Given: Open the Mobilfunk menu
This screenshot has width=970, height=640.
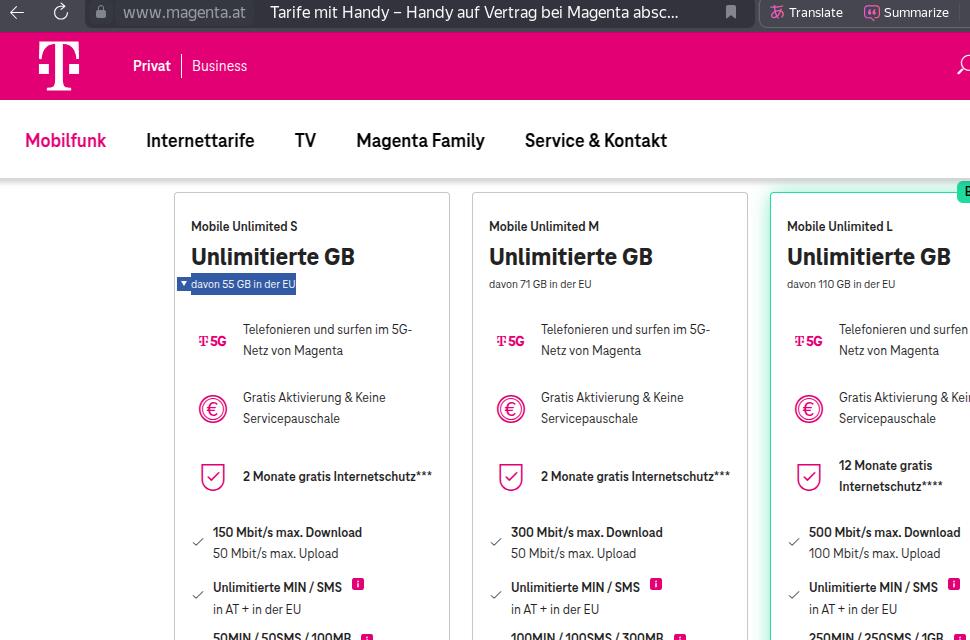Looking at the screenshot, I should coord(66,141).
